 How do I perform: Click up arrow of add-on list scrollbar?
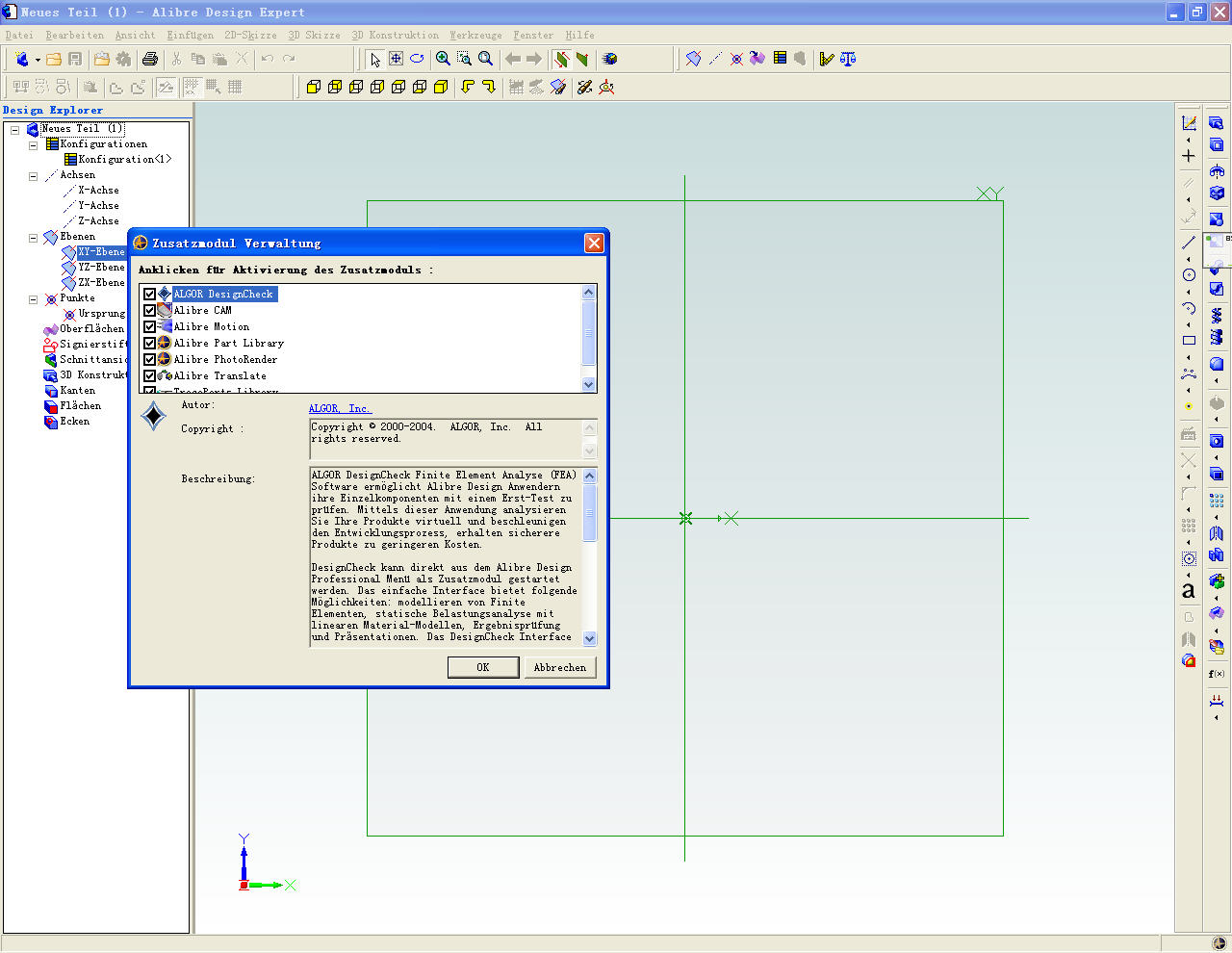[x=589, y=292]
